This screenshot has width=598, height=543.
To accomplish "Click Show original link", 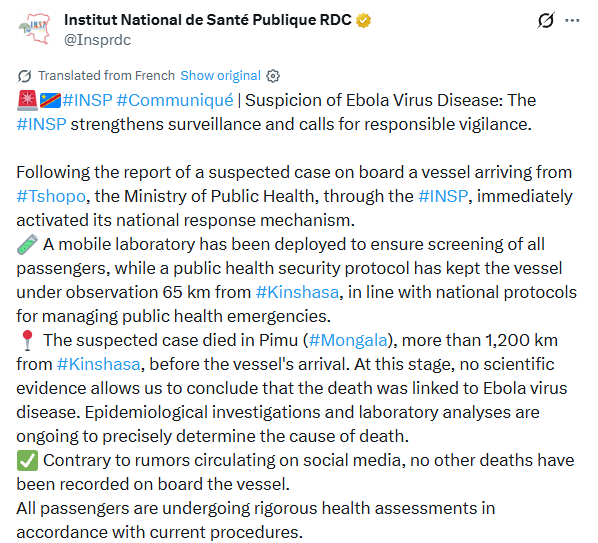I will (x=220, y=76).
